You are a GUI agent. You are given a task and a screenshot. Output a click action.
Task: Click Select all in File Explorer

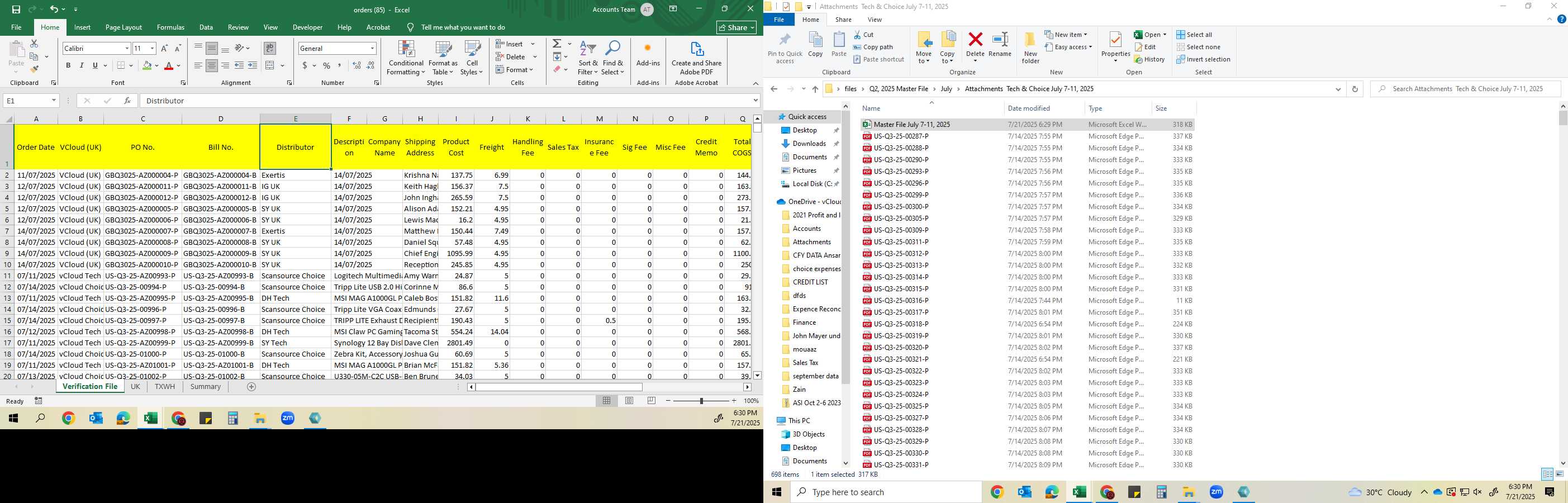pos(1194,35)
